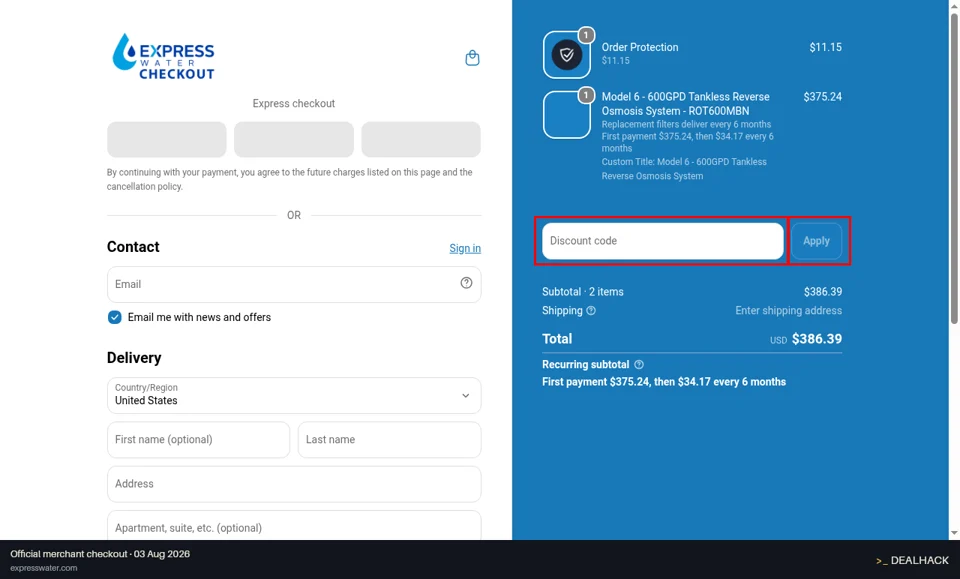Focus the Email input field

[294, 284]
